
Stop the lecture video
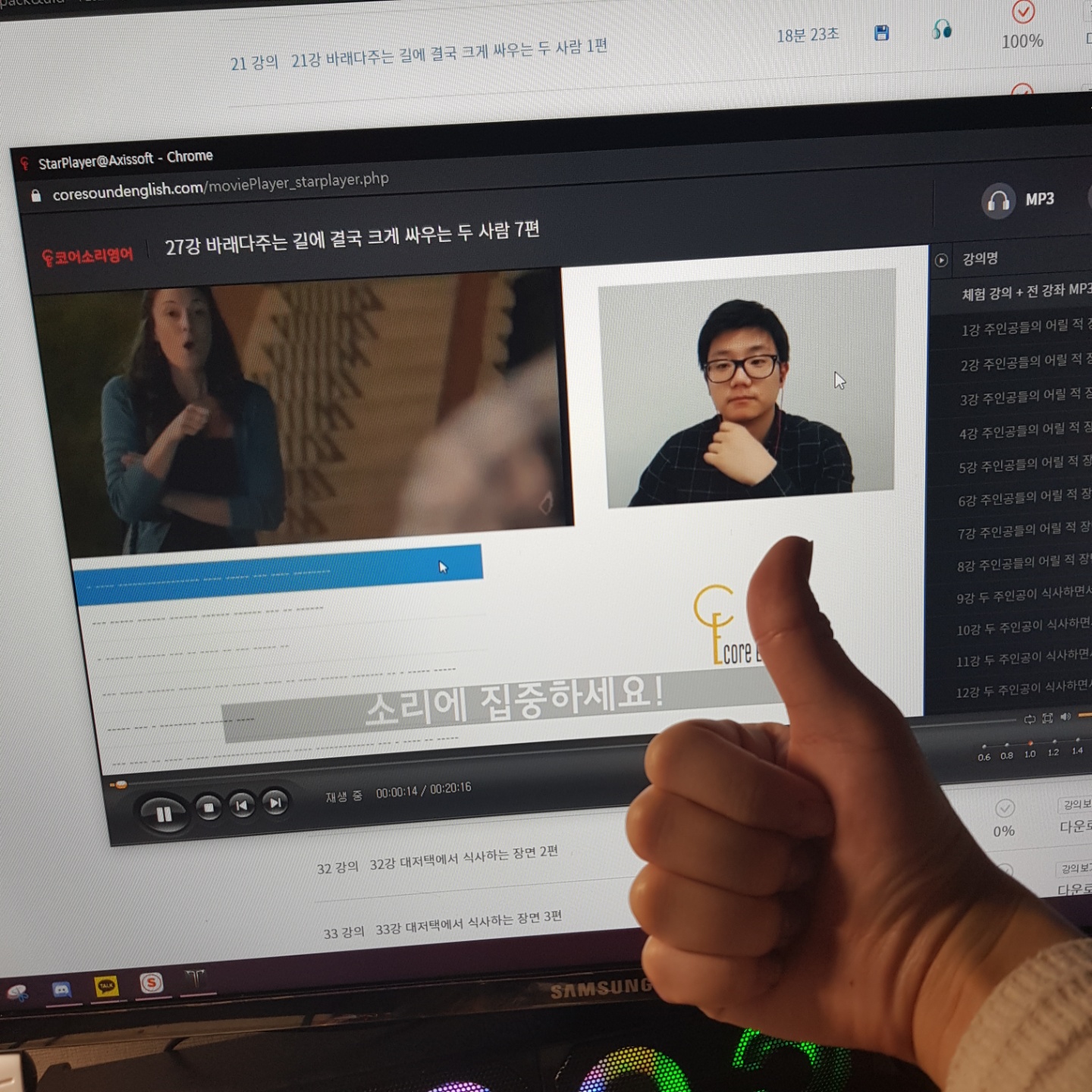[209, 808]
